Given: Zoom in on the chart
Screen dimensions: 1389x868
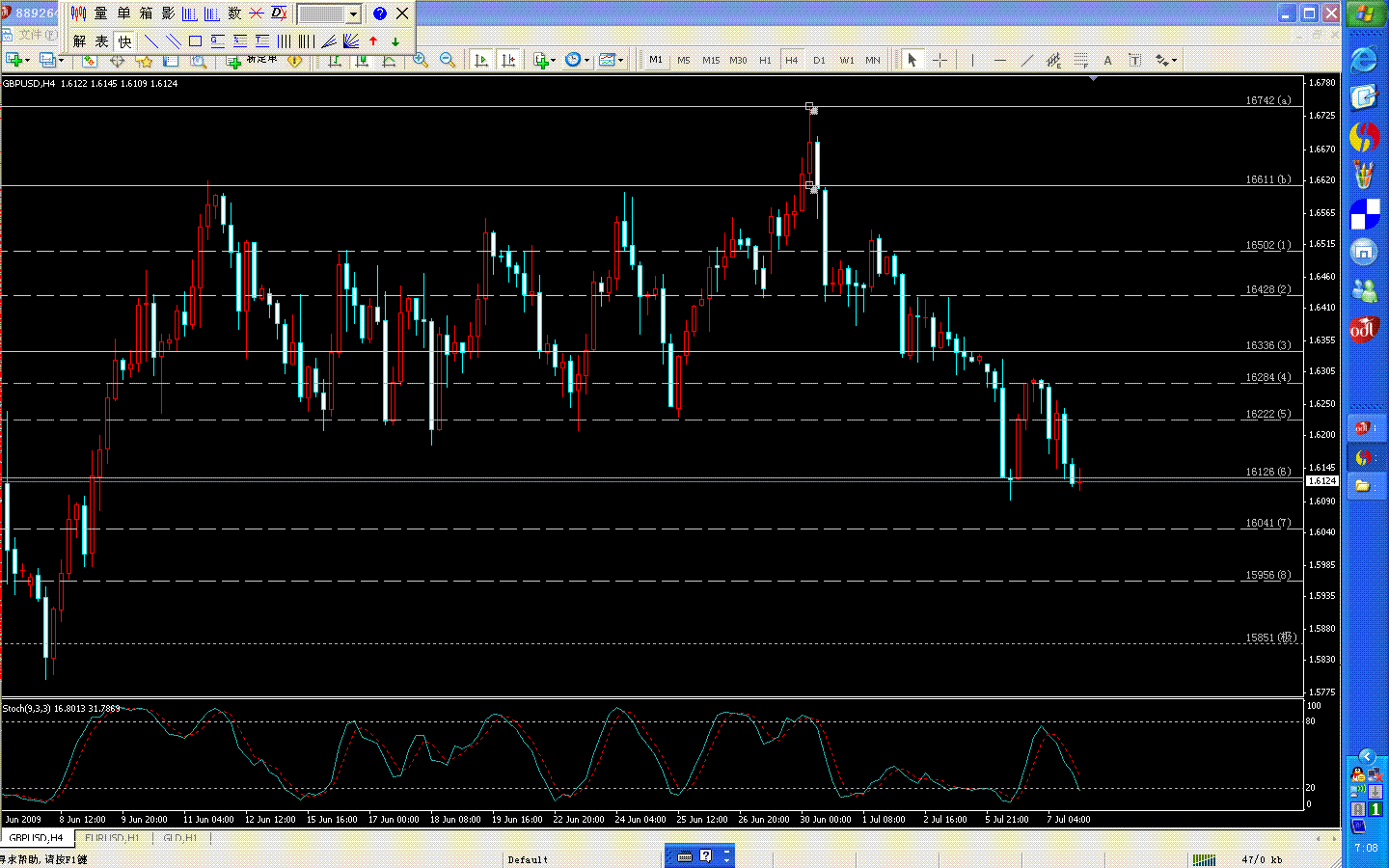Looking at the screenshot, I should [x=421, y=60].
